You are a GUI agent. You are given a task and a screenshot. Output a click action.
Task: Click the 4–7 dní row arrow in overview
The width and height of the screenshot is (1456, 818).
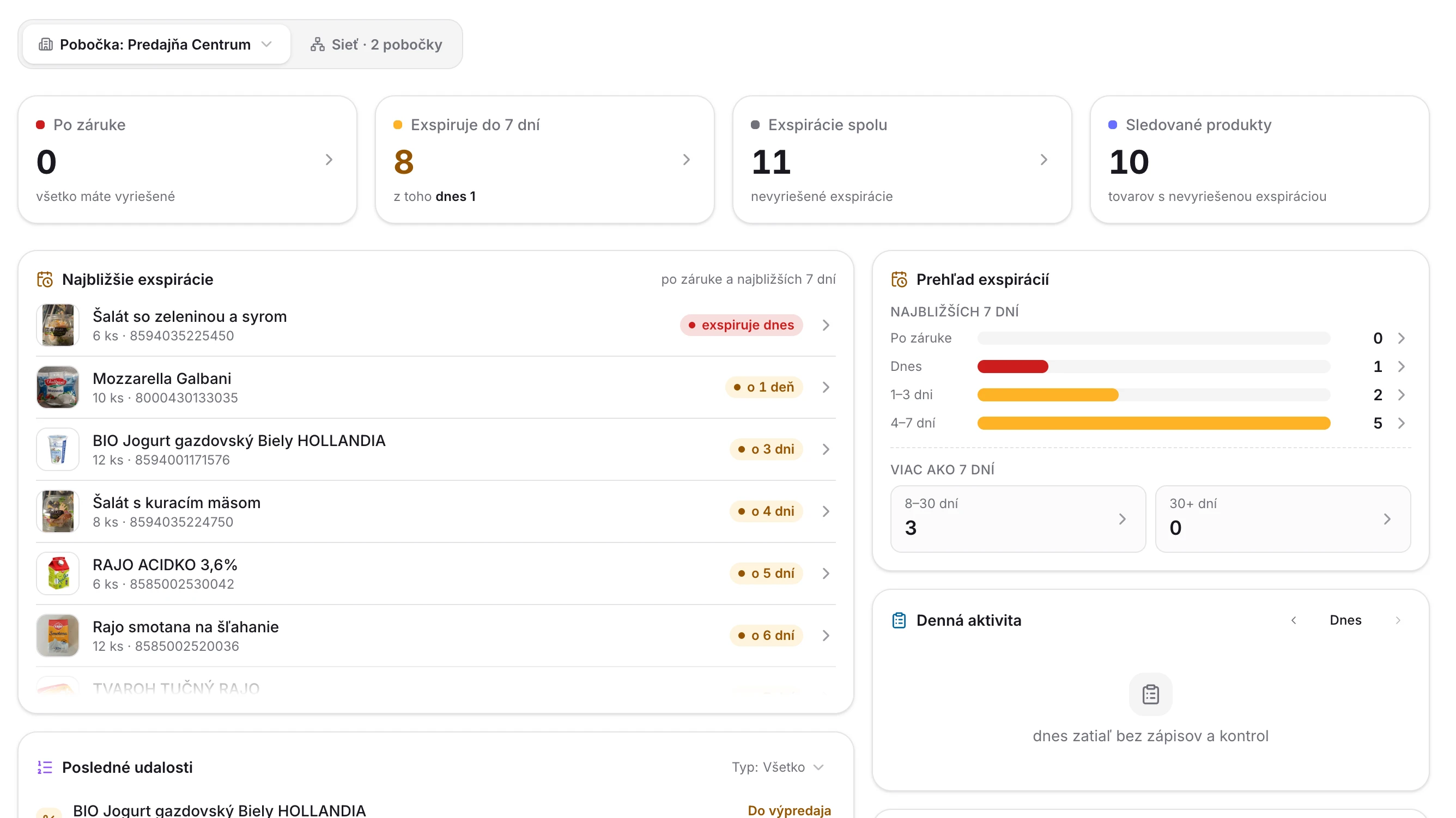tap(1401, 423)
